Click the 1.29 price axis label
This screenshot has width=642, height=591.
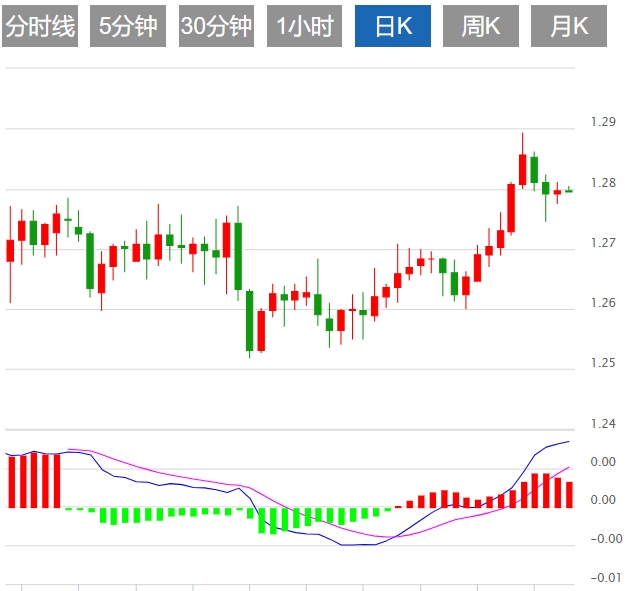pyautogui.click(x=603, y=122)
